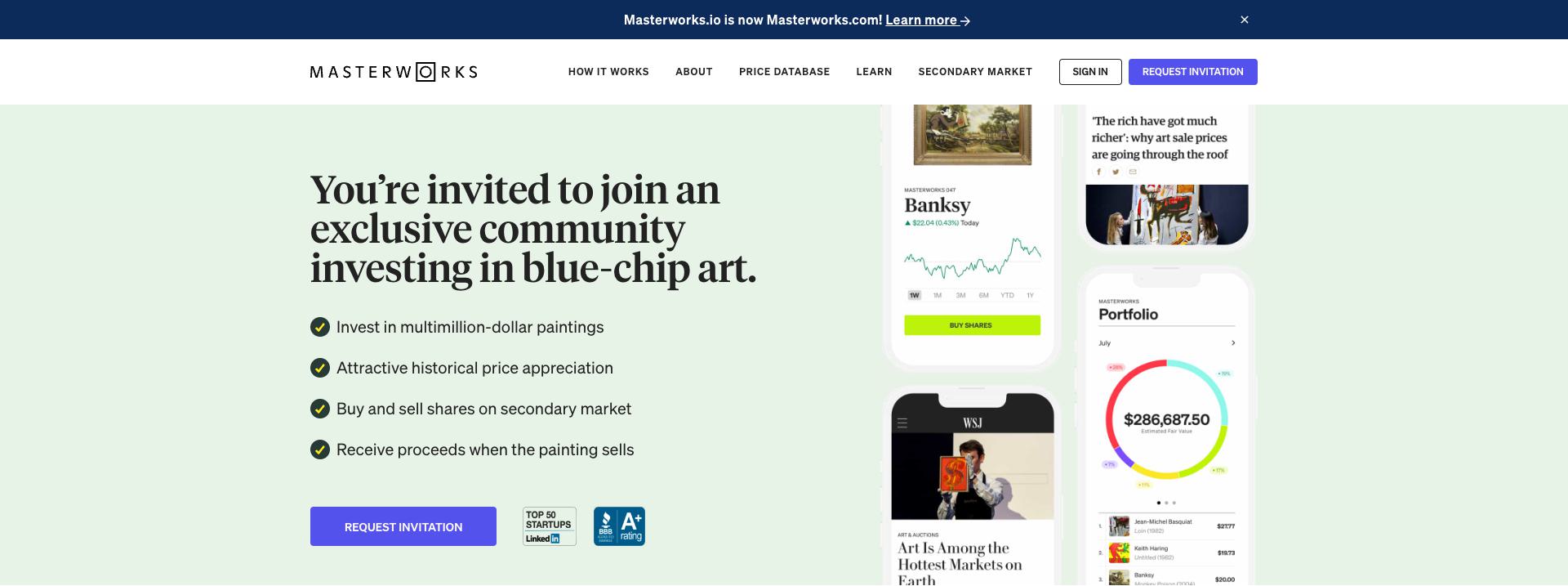The image size is (1568, 586).
Task: Click the checkmark beside multimillion-dollar paintings
Action: pos(320,327)
